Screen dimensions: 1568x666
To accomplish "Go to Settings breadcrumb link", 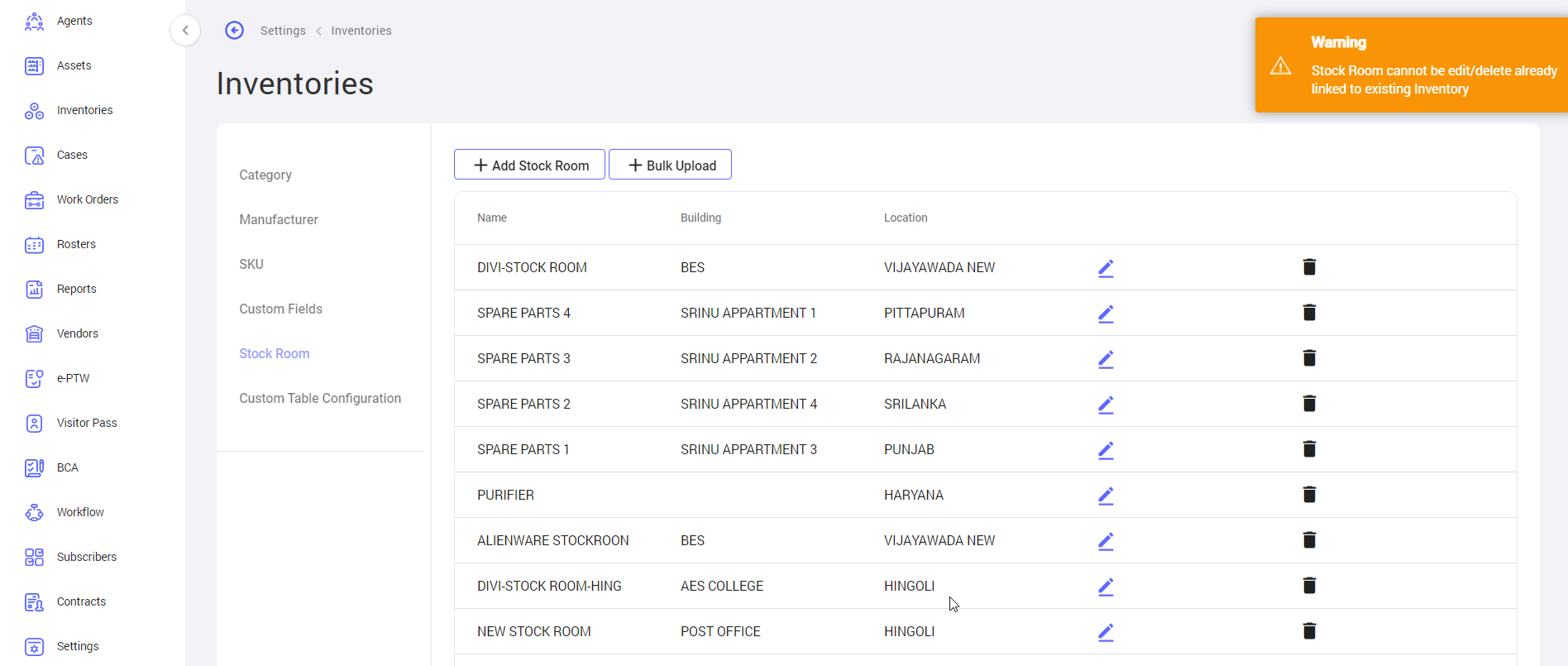I will (283, 31).
